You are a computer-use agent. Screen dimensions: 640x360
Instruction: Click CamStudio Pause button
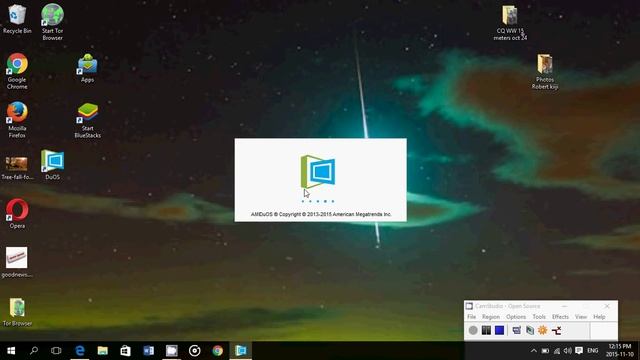486,330
